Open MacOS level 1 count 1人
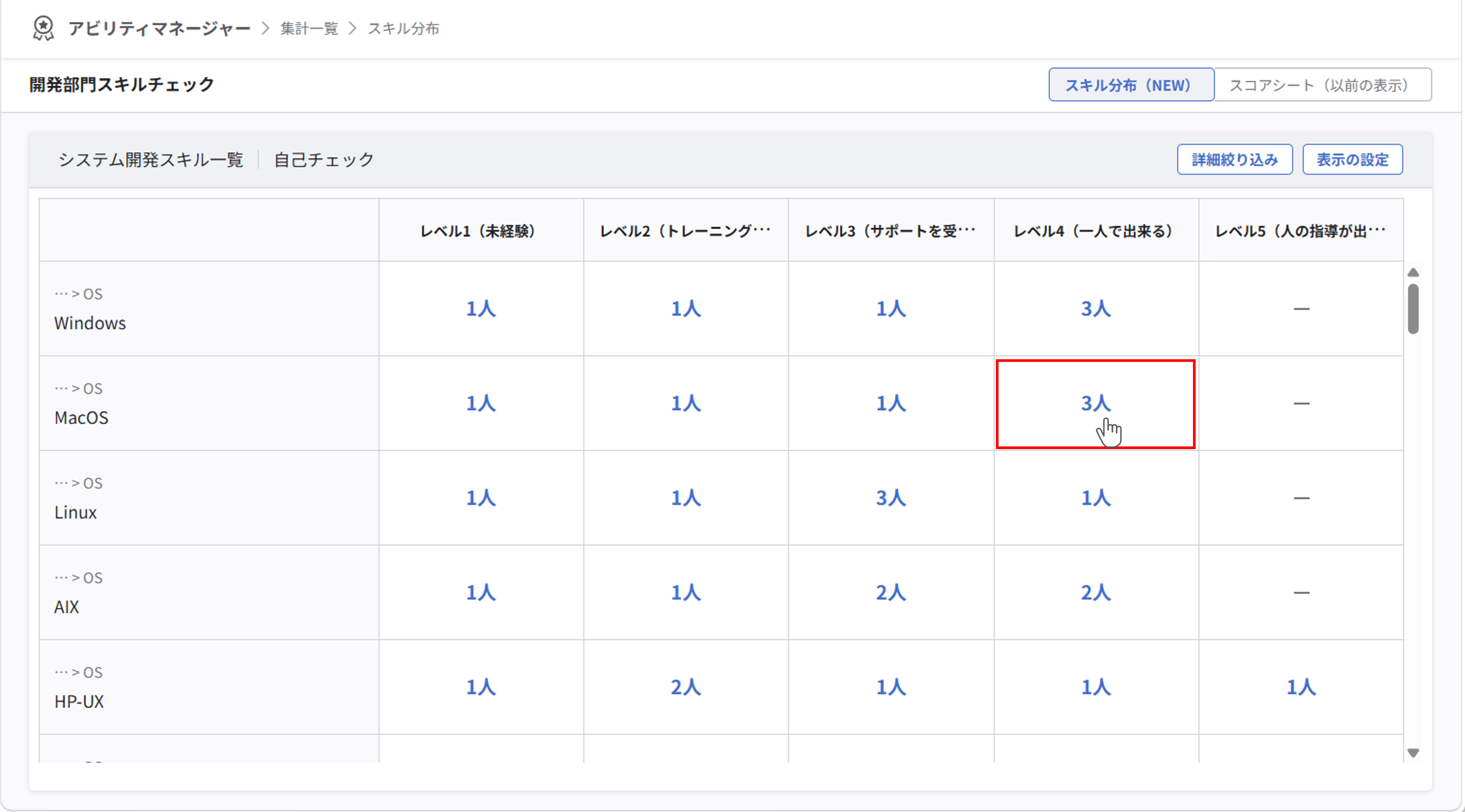Screen dimensions: 1465x812 [x=481, y=403]
